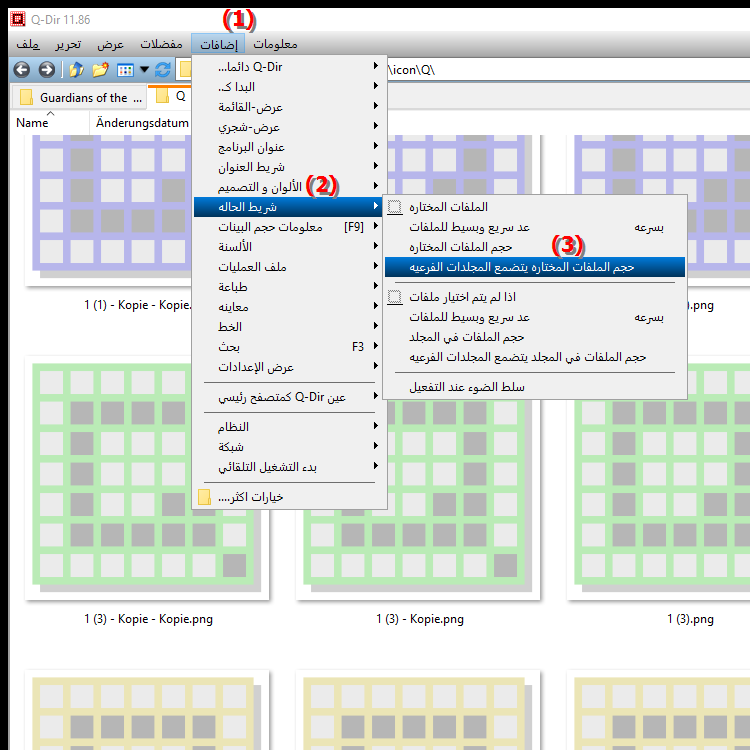Open النظام submenu
This screenshot has height=750, width=750.
(x=289, y=427)
